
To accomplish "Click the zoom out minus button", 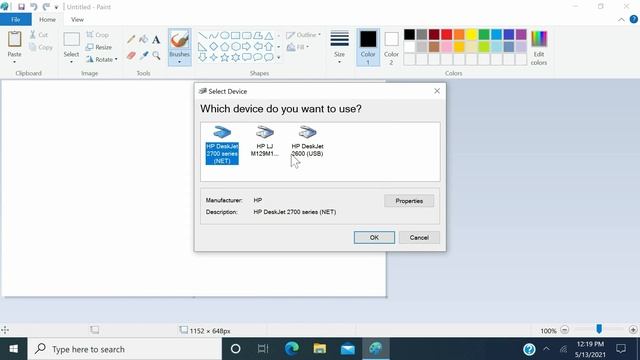I will (x=564, y=330).
